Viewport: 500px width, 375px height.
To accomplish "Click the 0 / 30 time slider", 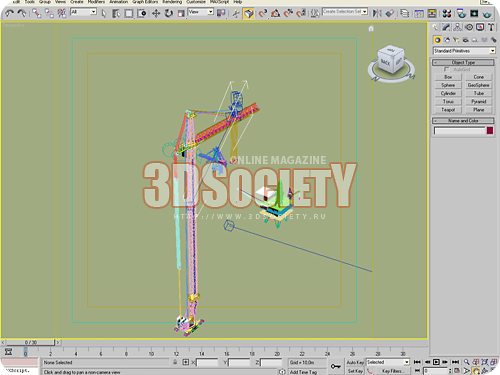I will pos(30,342).
